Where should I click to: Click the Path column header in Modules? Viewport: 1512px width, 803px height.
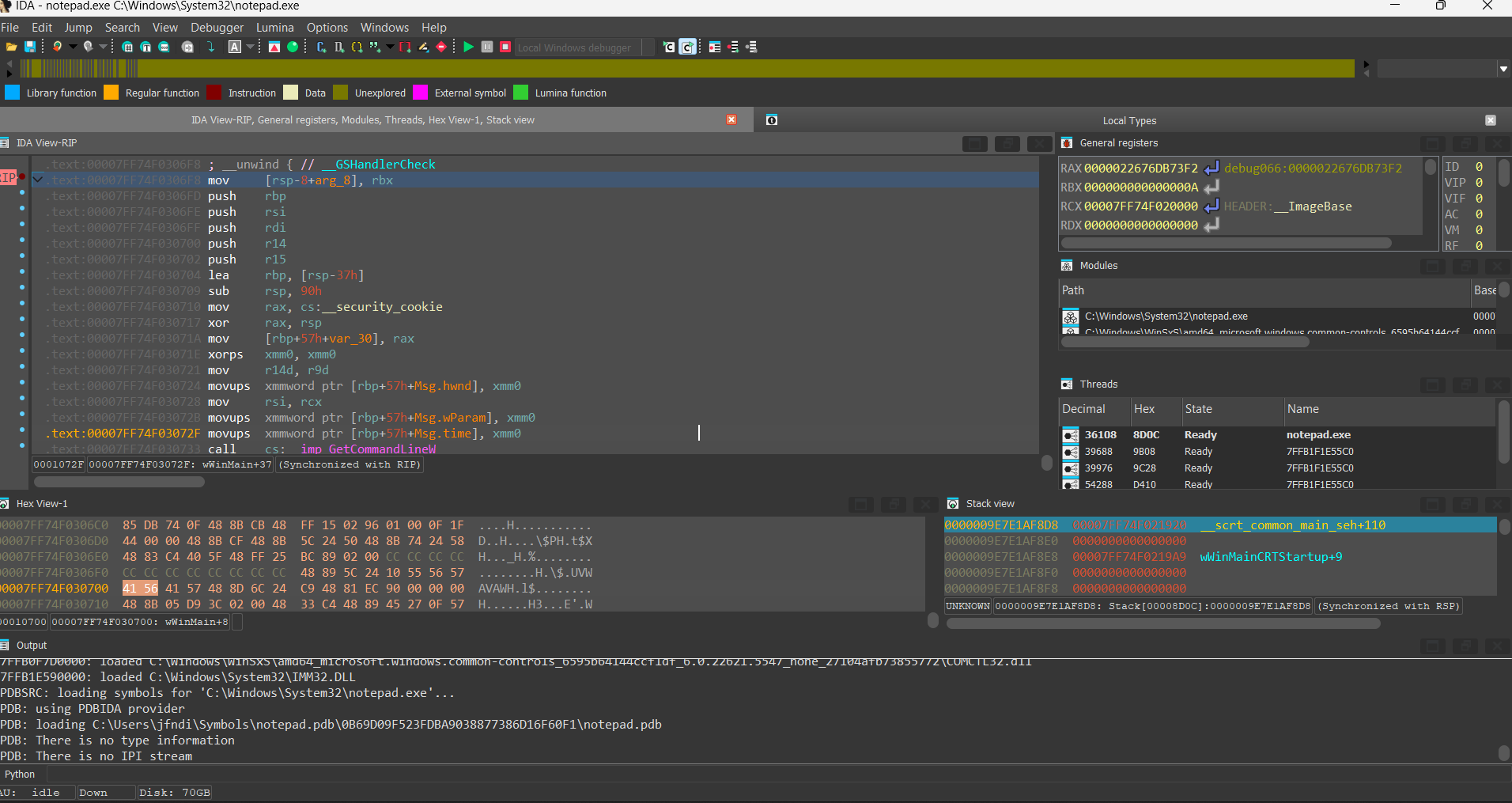[1264, 290]
